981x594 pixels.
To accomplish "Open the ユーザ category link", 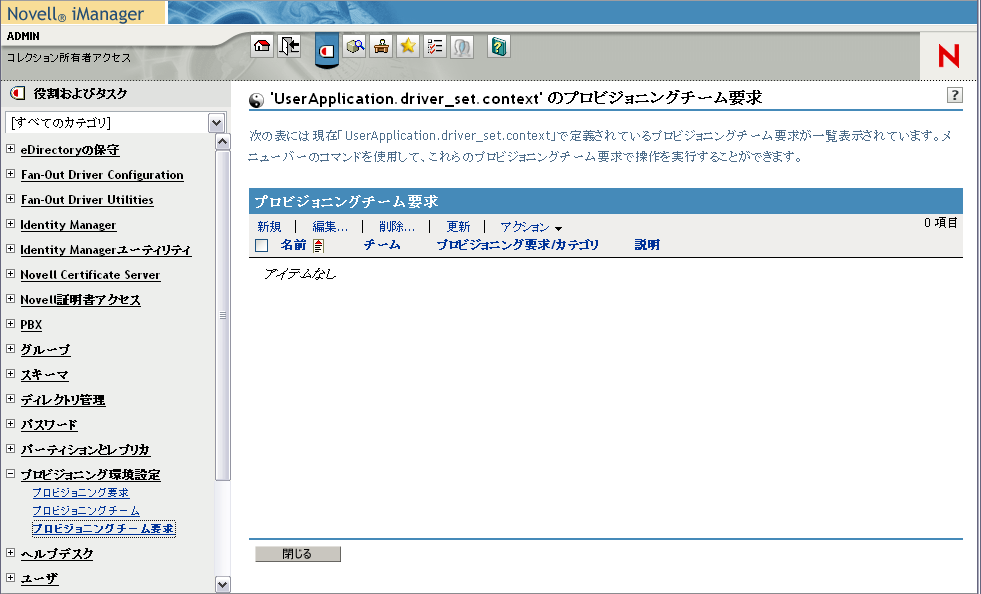I will [x=39, y=579].
